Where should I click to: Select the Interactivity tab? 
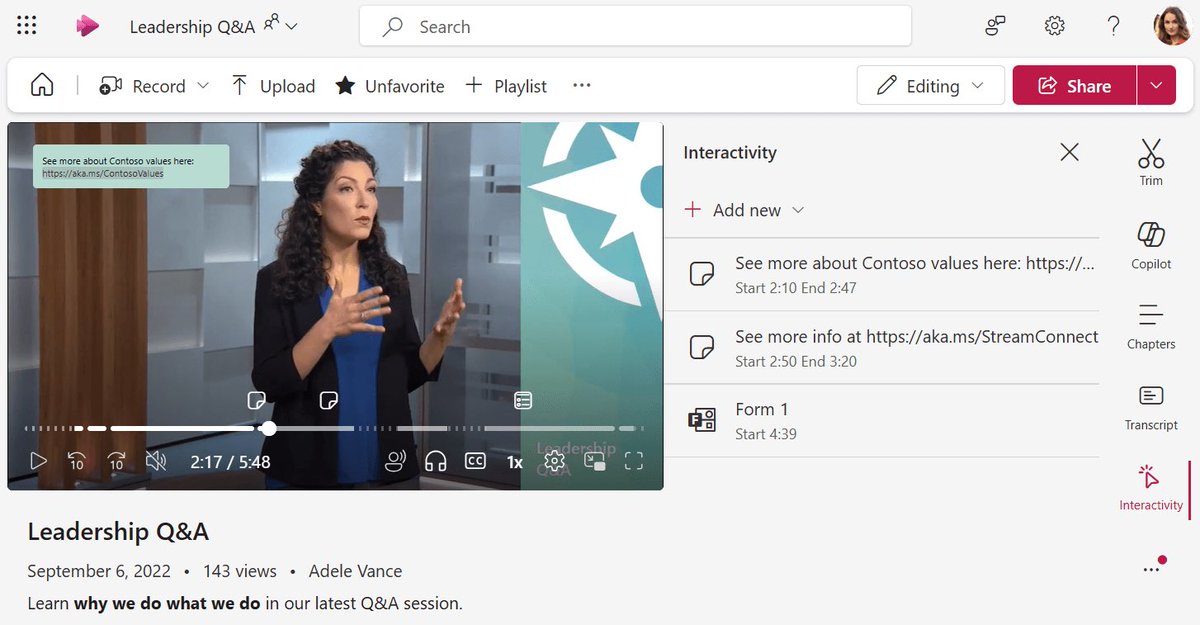pyautogui.click(x=1151, y=488)
